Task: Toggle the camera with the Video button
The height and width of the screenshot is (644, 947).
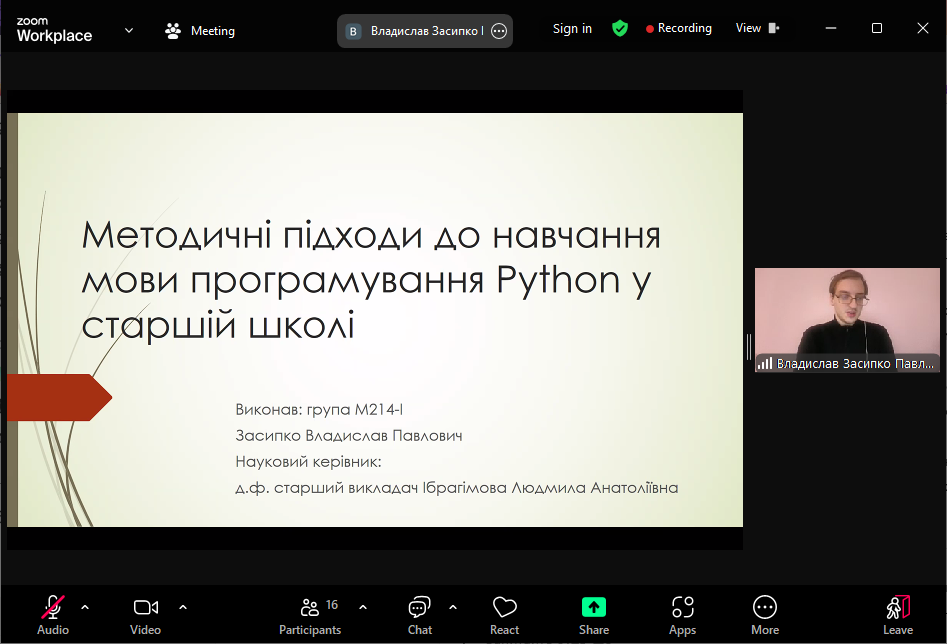Action: point(145,614)
